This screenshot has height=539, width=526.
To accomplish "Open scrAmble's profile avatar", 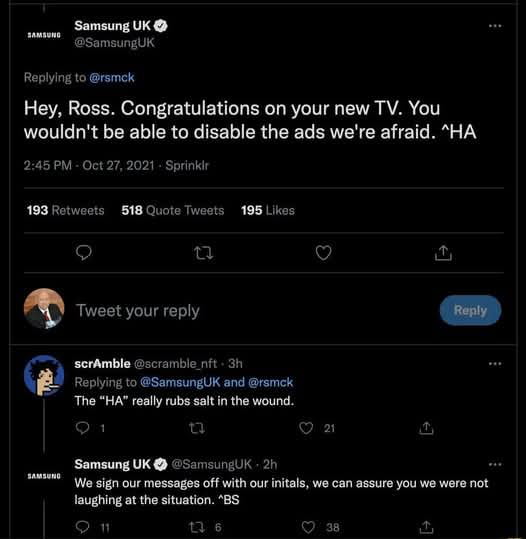I will [x=44, y=376].
